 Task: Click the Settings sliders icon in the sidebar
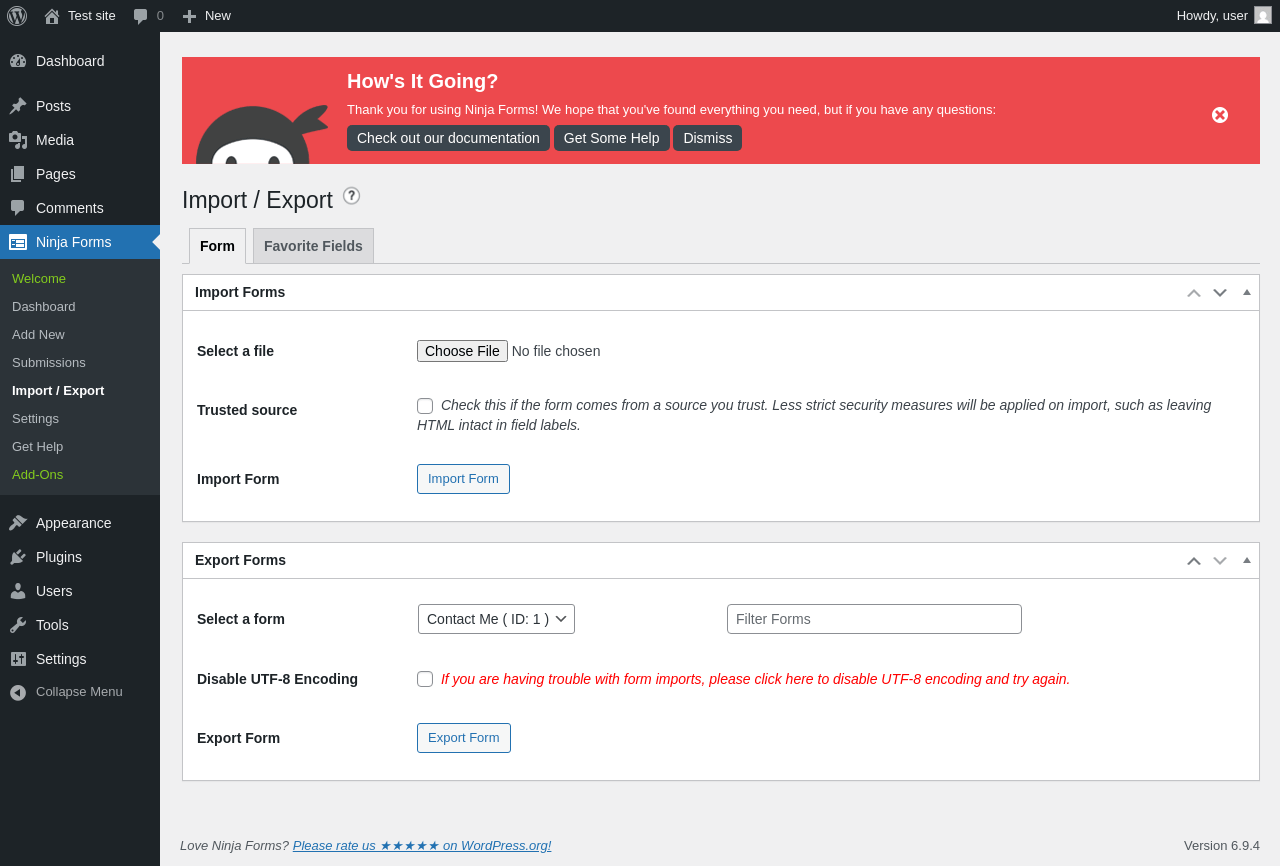click(18, 659)
